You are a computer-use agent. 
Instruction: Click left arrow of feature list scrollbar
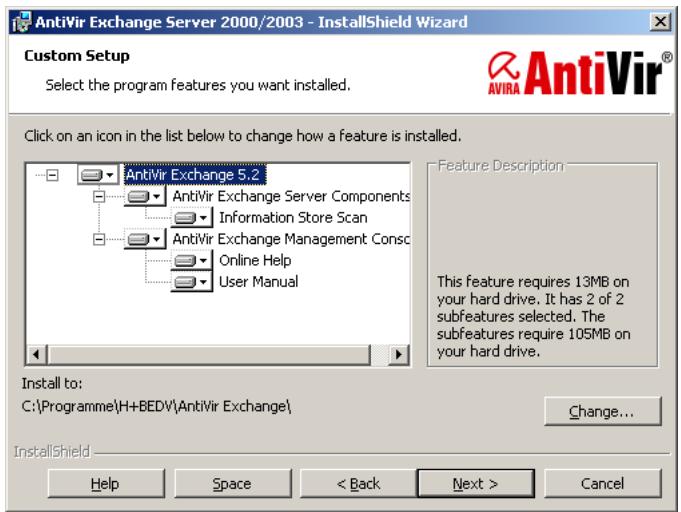coord(36,354)
